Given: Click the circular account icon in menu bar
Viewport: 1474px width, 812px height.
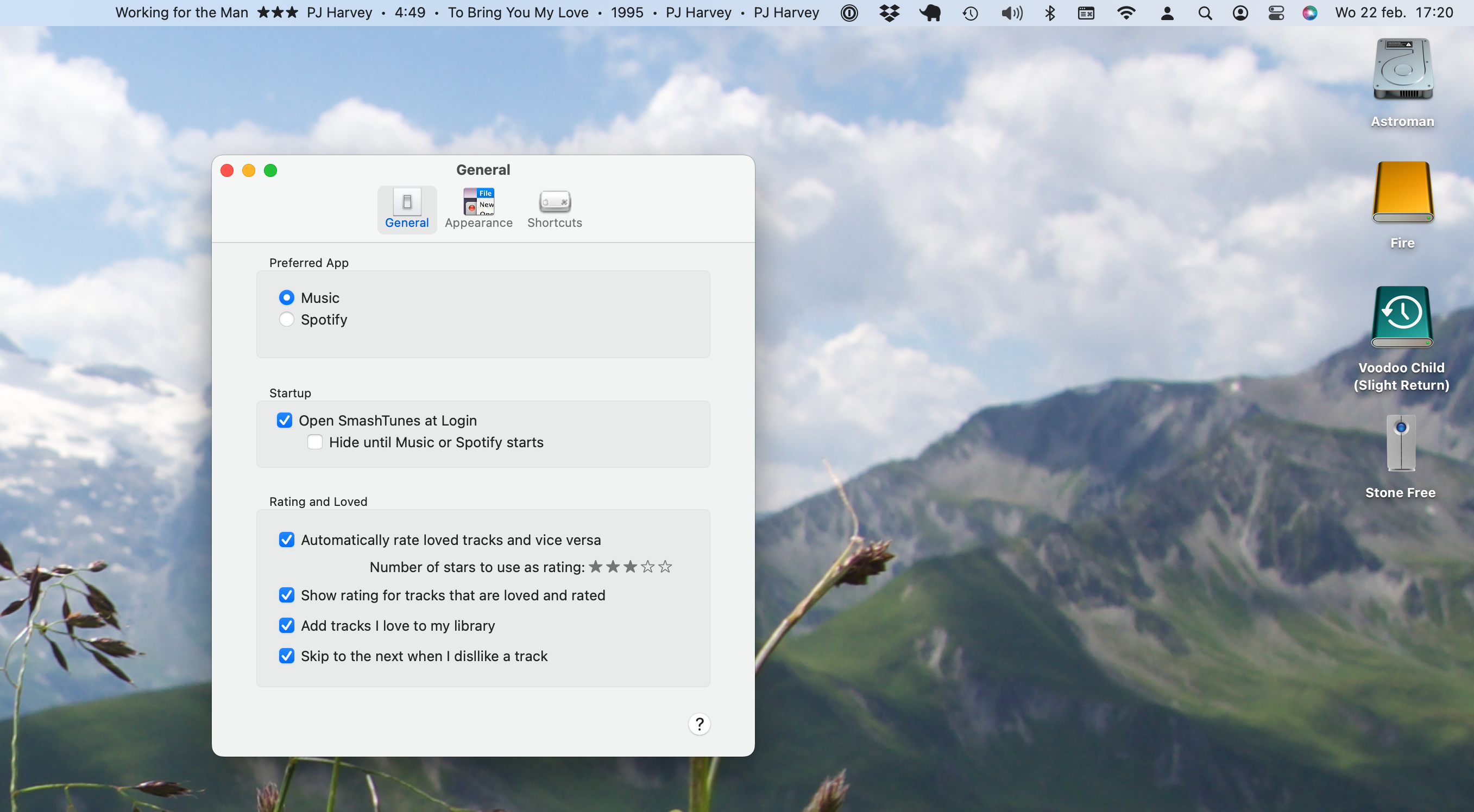Looking at the screenshot, I should [x=1240, y=12].
